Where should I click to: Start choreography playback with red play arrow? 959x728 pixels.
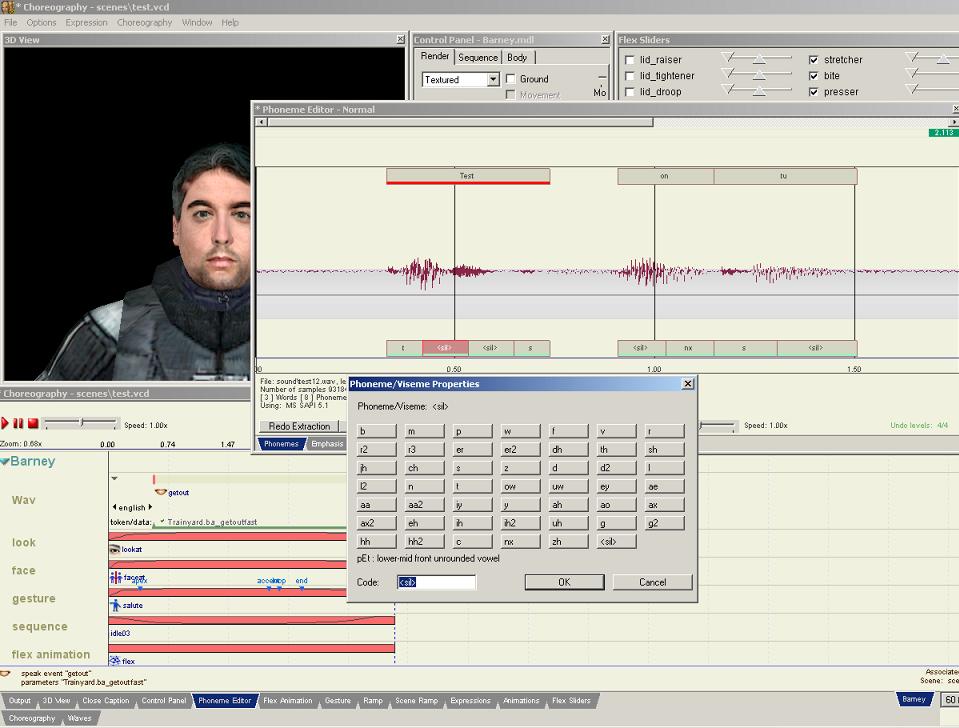point(5,423)
